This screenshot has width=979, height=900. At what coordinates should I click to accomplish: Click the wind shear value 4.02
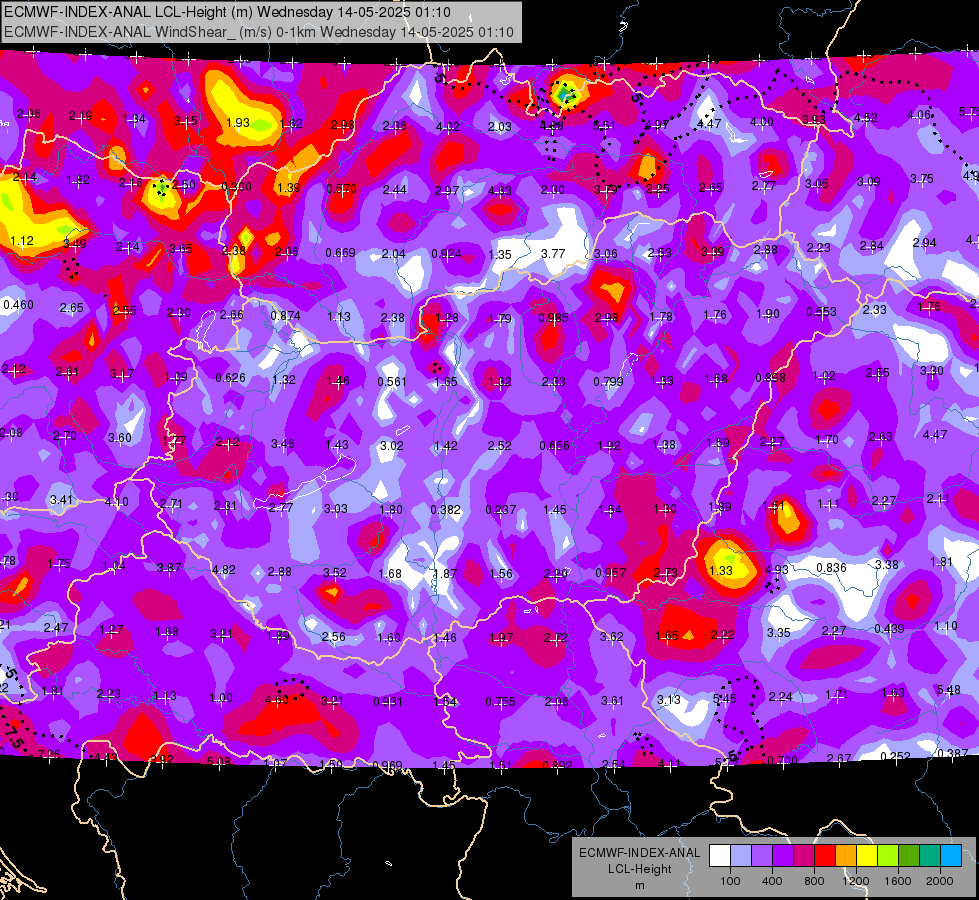448,127
